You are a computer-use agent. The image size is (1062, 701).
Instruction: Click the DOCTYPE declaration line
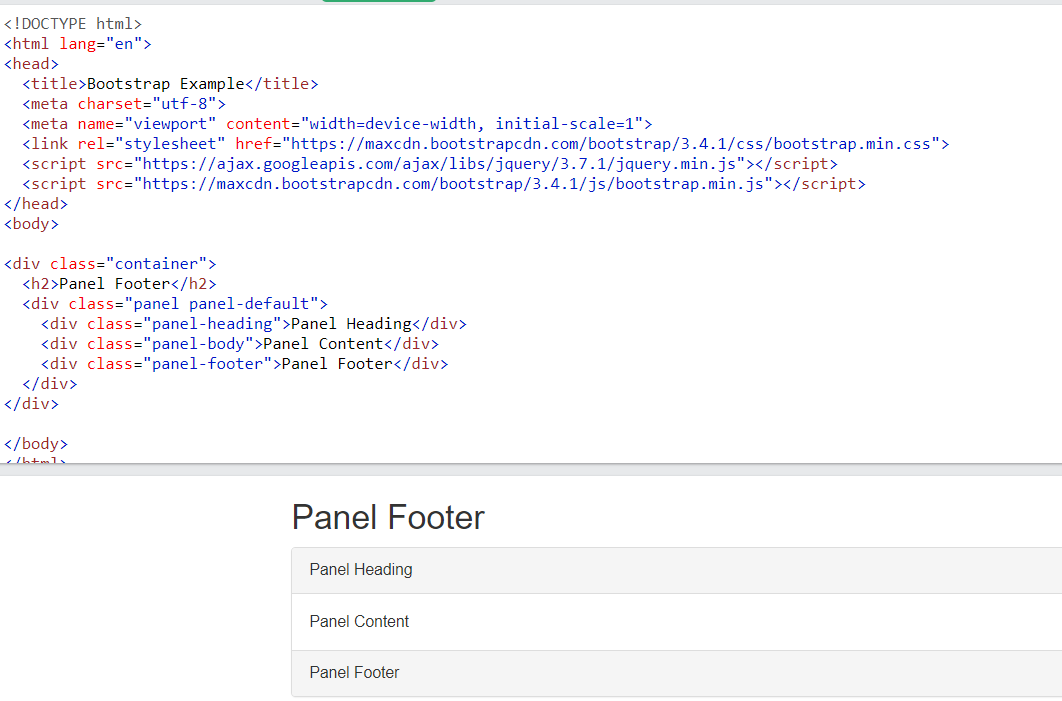pyautogui.click(x=72, y=23)
